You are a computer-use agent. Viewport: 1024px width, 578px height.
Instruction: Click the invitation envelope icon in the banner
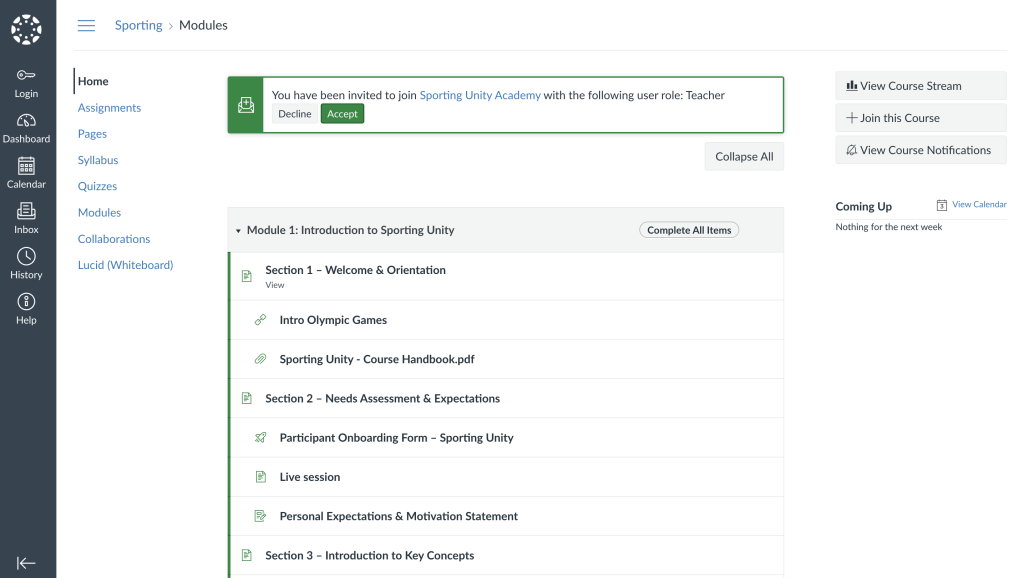pos(246,105)
